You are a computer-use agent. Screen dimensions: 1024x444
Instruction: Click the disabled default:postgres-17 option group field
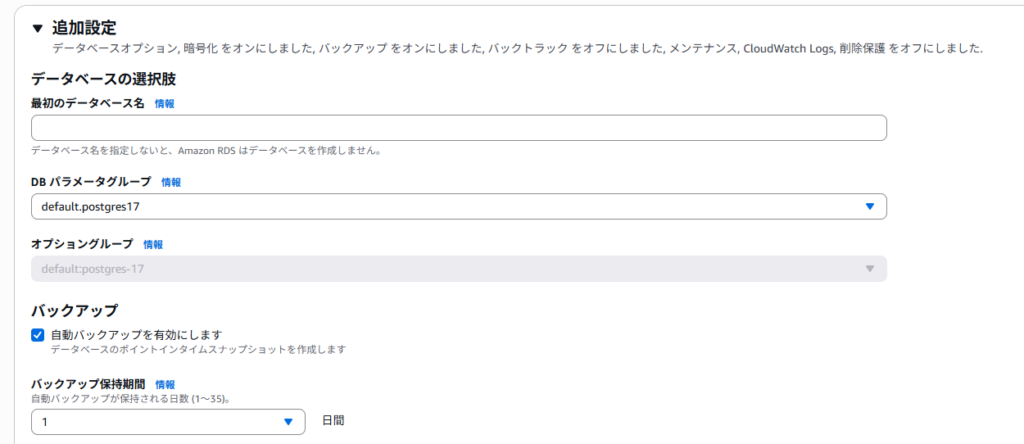[458, 268]
